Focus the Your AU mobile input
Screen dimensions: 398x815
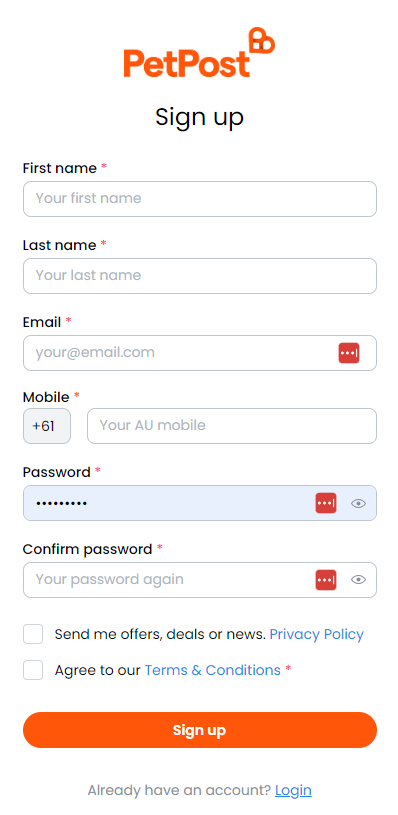click(x=232, y=426)
